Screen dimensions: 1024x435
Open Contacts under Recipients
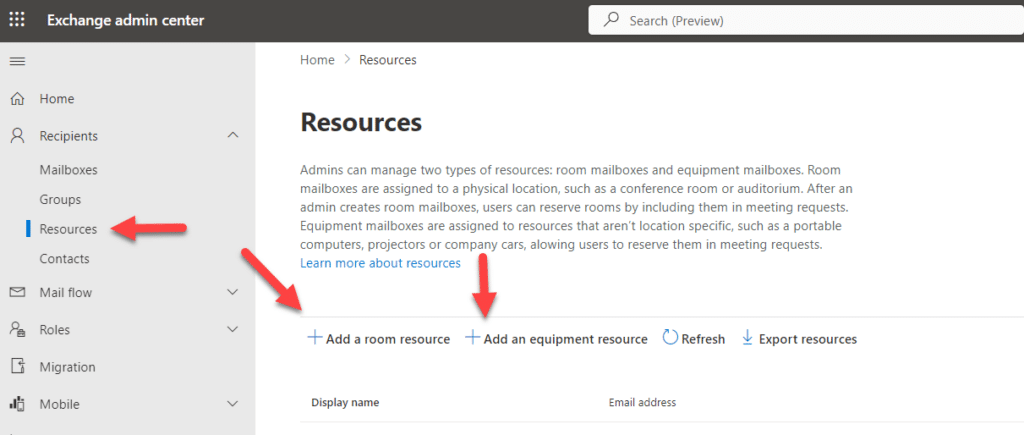[64, 259]
